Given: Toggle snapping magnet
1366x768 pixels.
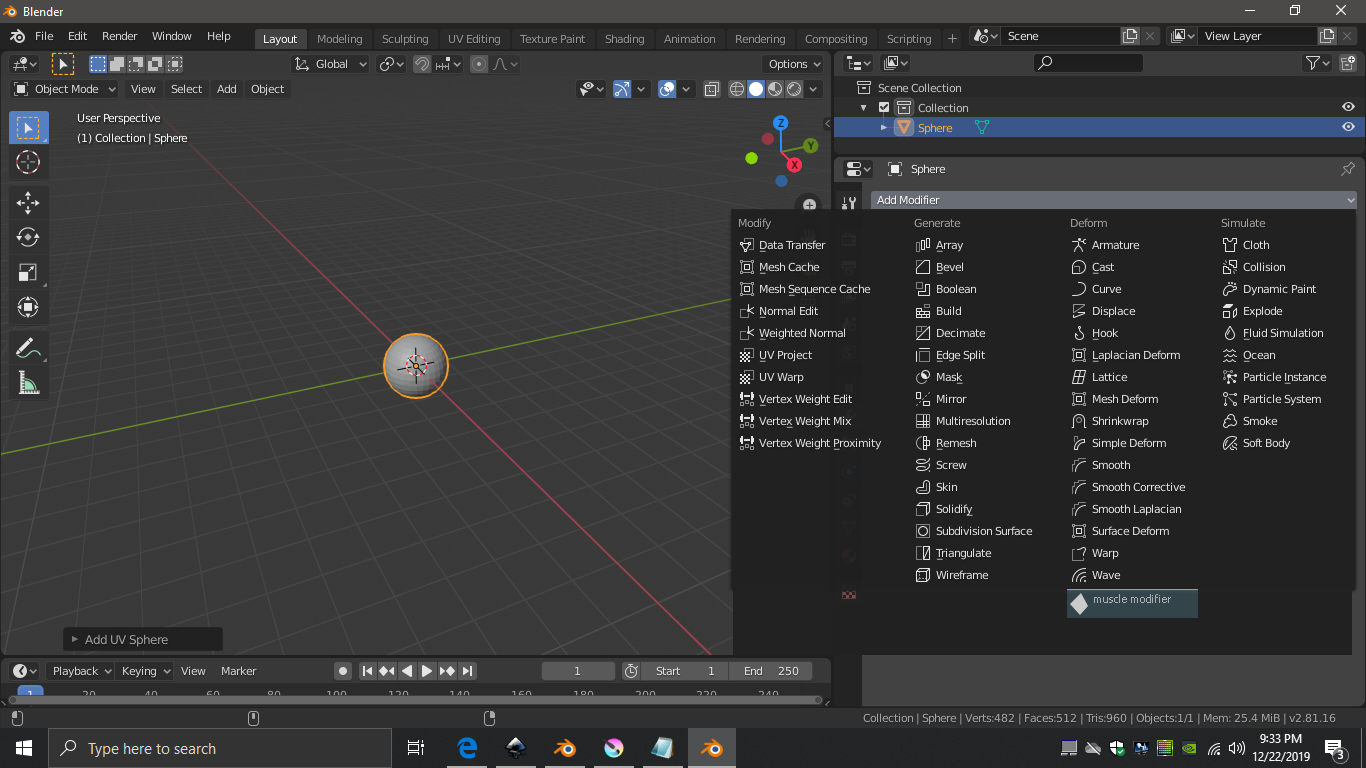Looking at the screenshot, I should (422, 64).
